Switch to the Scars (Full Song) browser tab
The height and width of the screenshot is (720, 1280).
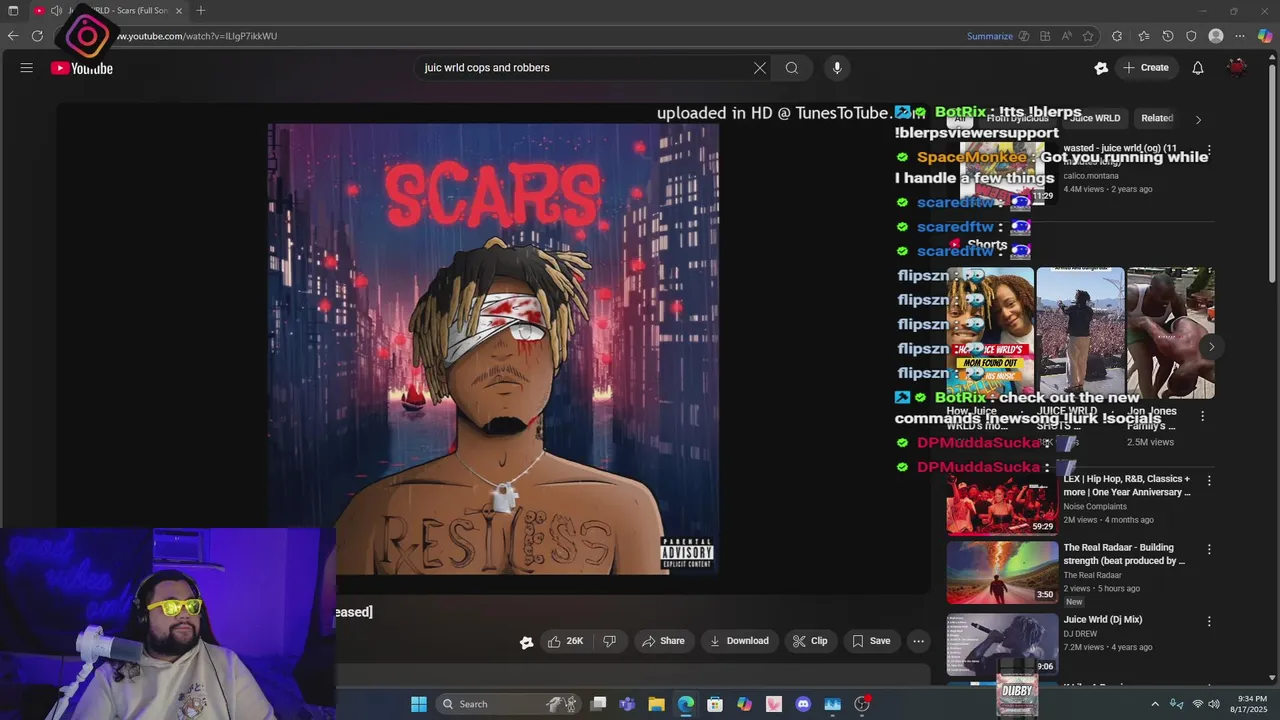[x=110, y=11]
